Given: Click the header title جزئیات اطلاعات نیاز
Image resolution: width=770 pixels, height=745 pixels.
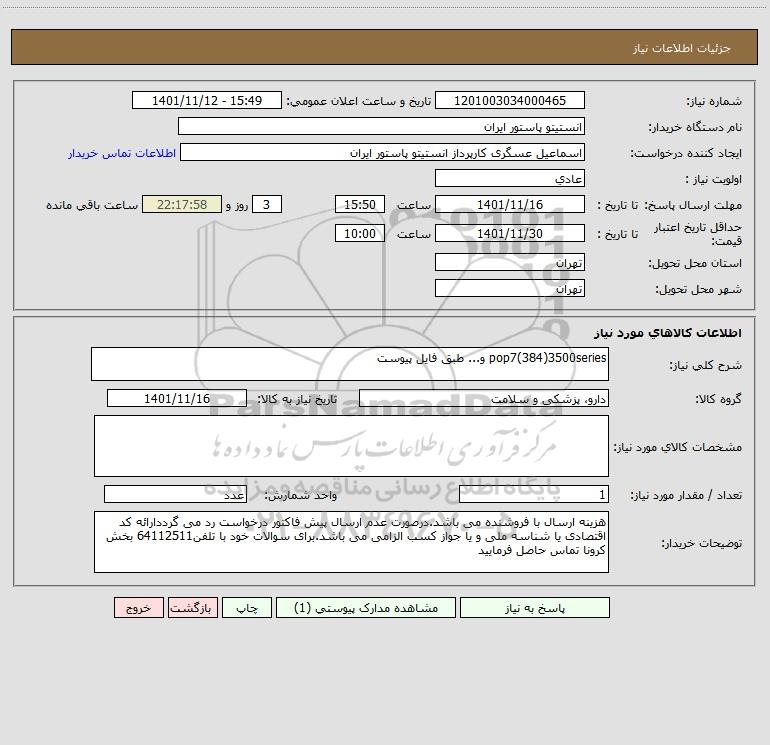Looking at the screenshot, I should pos(682,48).
